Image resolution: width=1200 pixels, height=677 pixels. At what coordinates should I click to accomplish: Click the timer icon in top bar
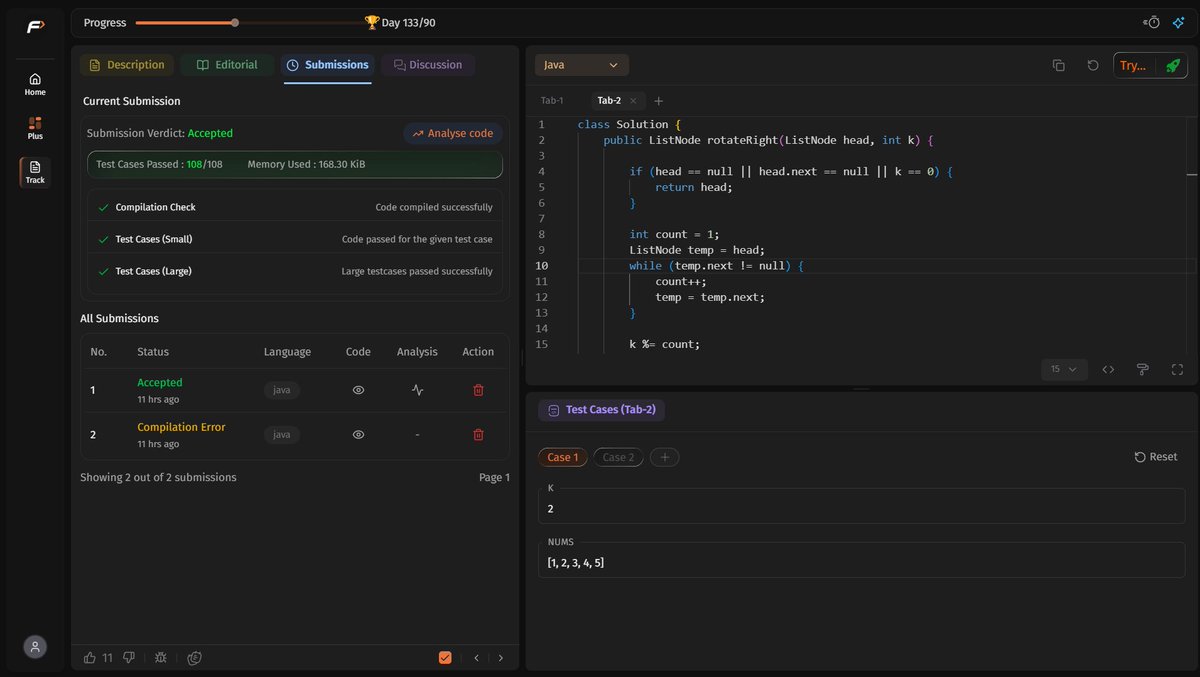click(x=1152, y=22)
